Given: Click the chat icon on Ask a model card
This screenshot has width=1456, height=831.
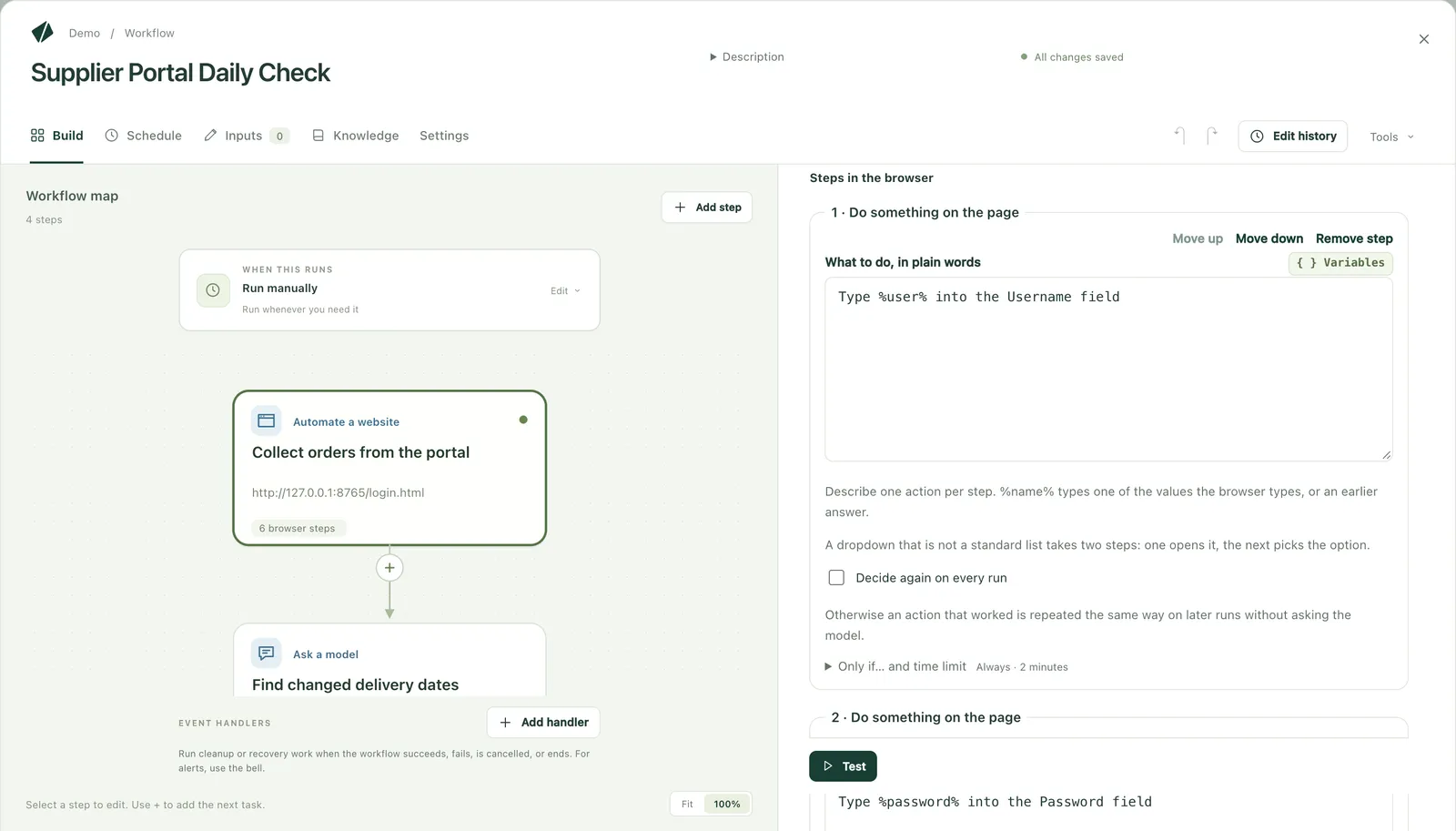Looking at the screenshot, I should tap(267, 654).
